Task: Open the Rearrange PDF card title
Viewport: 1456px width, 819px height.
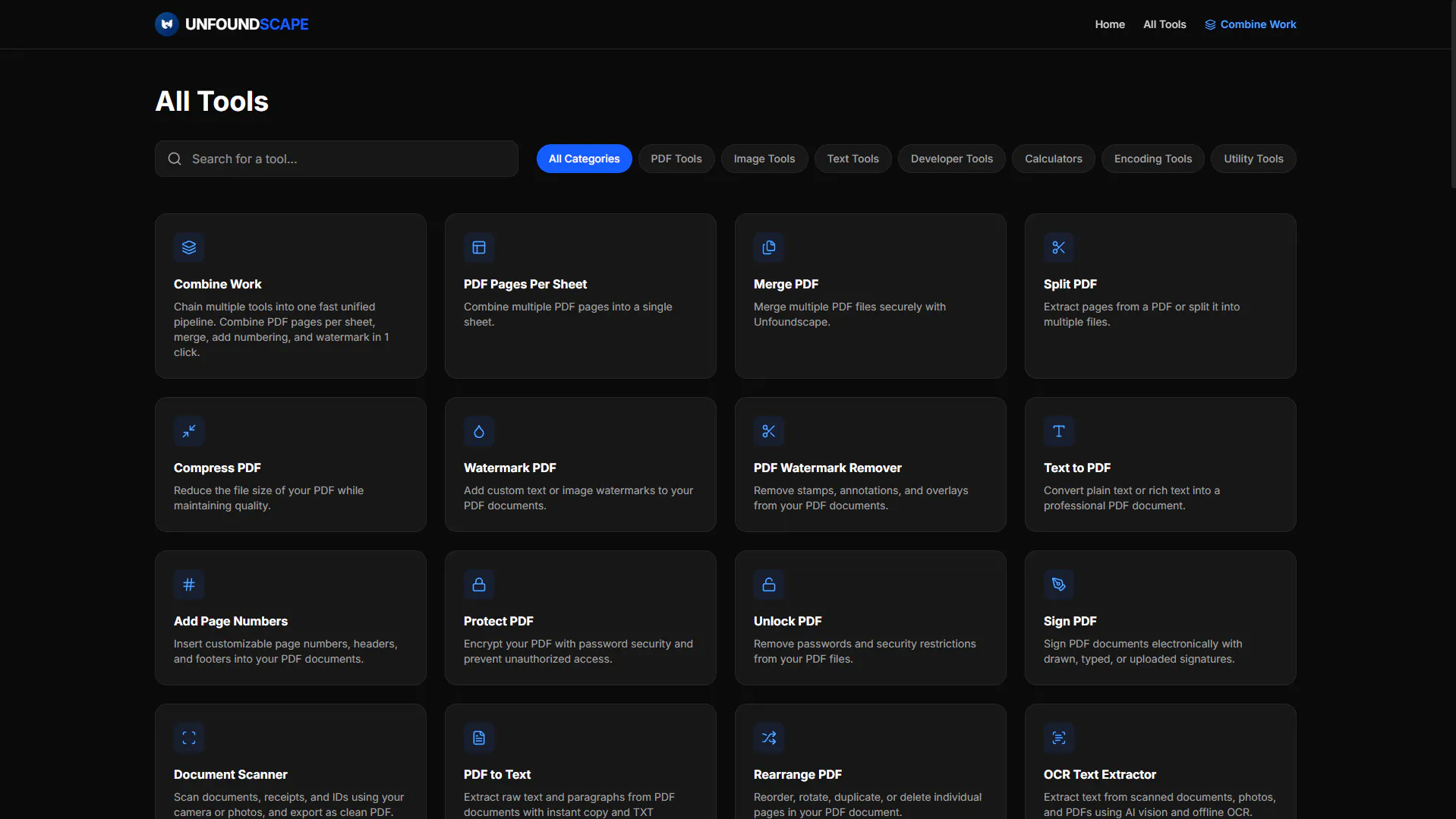Action: tap(797, 774)
